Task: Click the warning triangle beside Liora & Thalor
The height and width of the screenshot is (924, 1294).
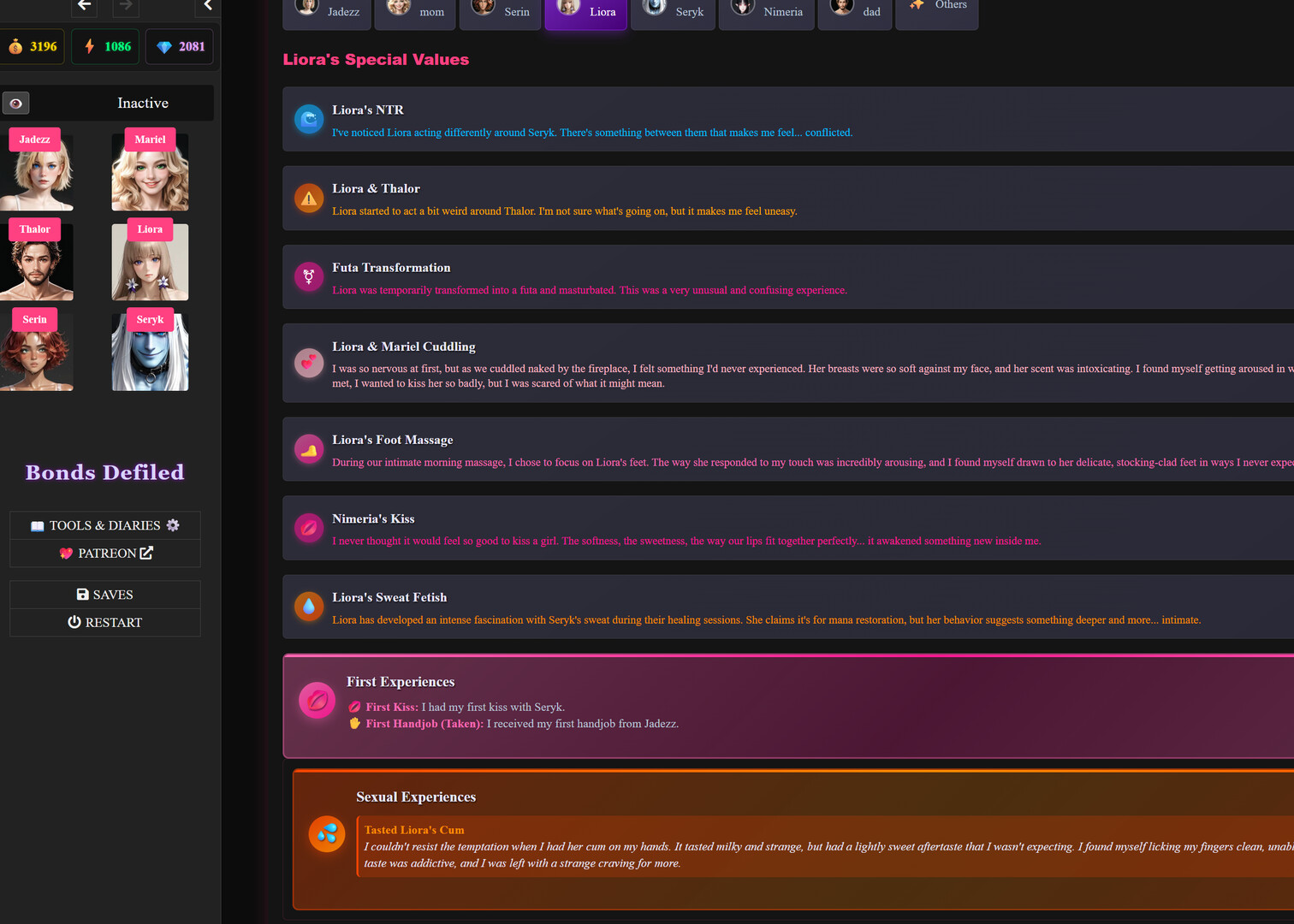Action: tap(308, 198)
